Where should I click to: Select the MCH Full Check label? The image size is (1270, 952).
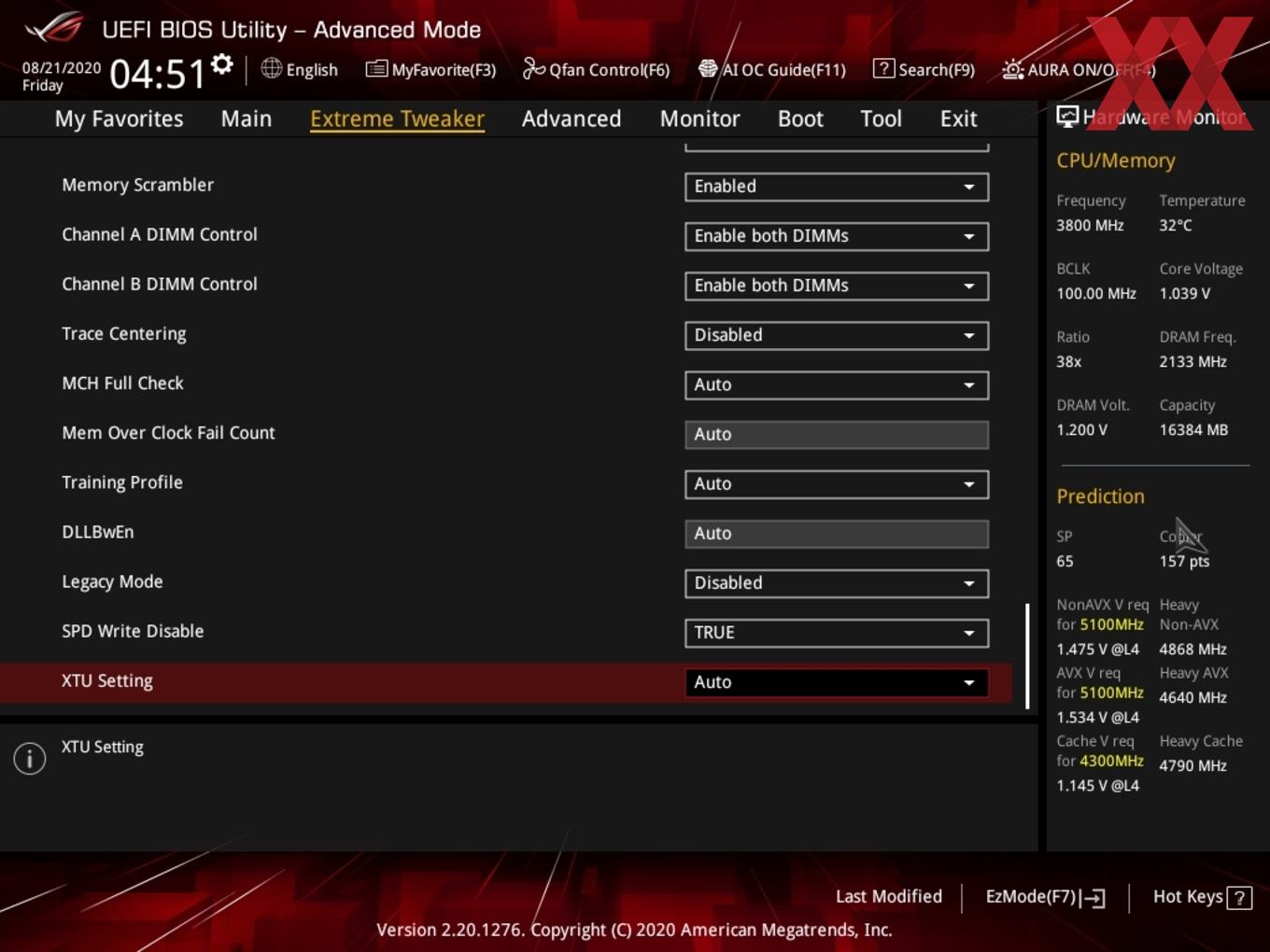tap(122, 383)
